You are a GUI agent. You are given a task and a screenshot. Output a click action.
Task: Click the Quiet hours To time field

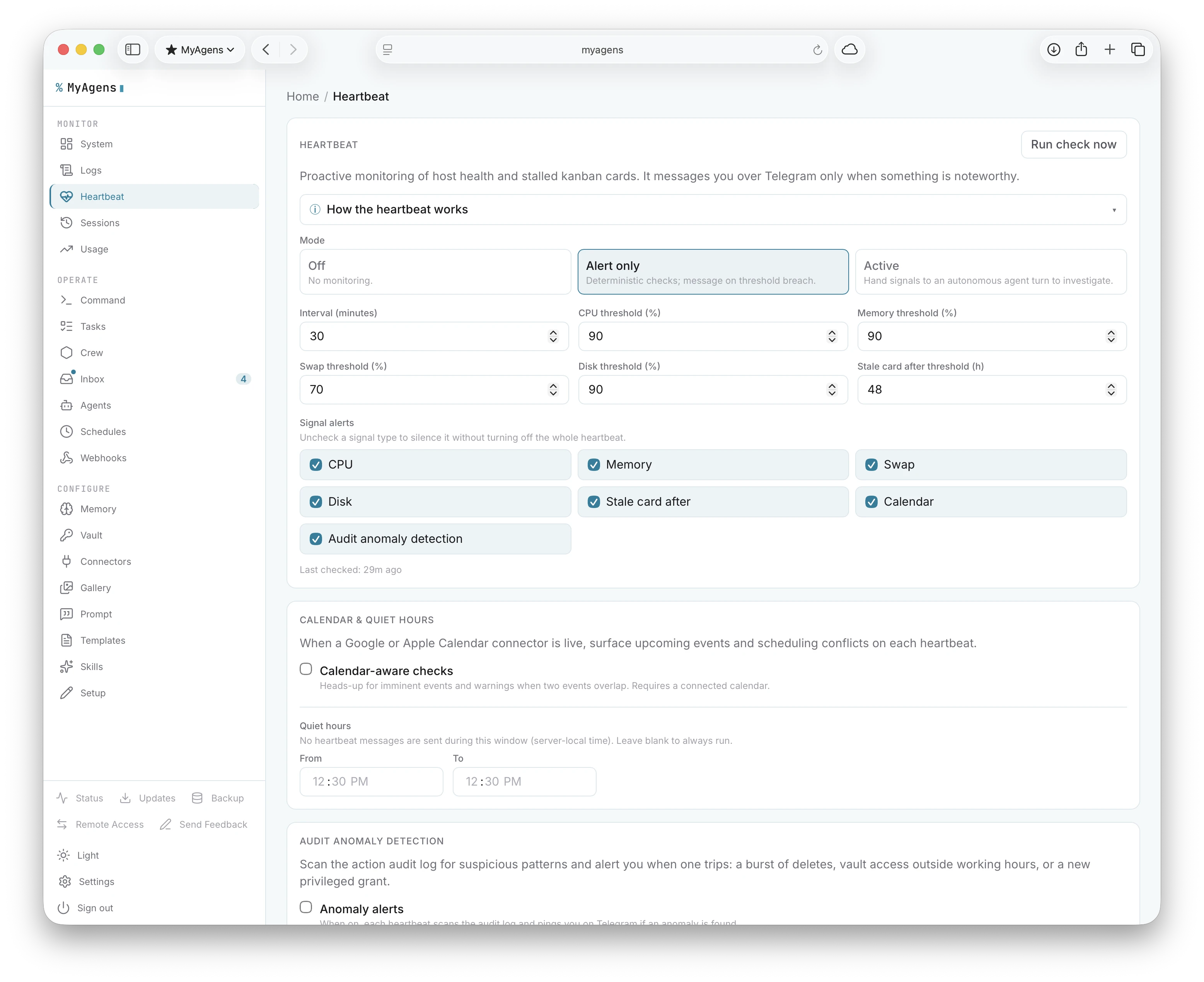click(x=525, y=782)
